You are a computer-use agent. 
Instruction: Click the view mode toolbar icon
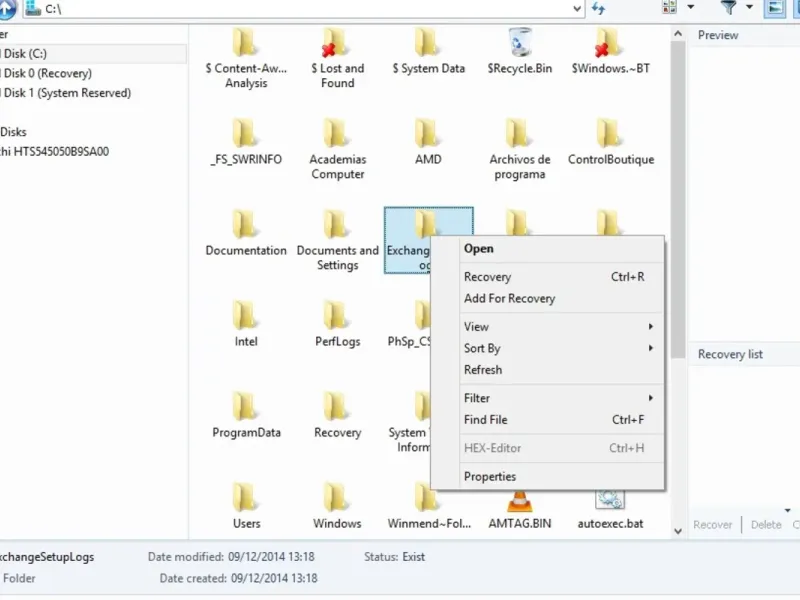coord(669,7)
